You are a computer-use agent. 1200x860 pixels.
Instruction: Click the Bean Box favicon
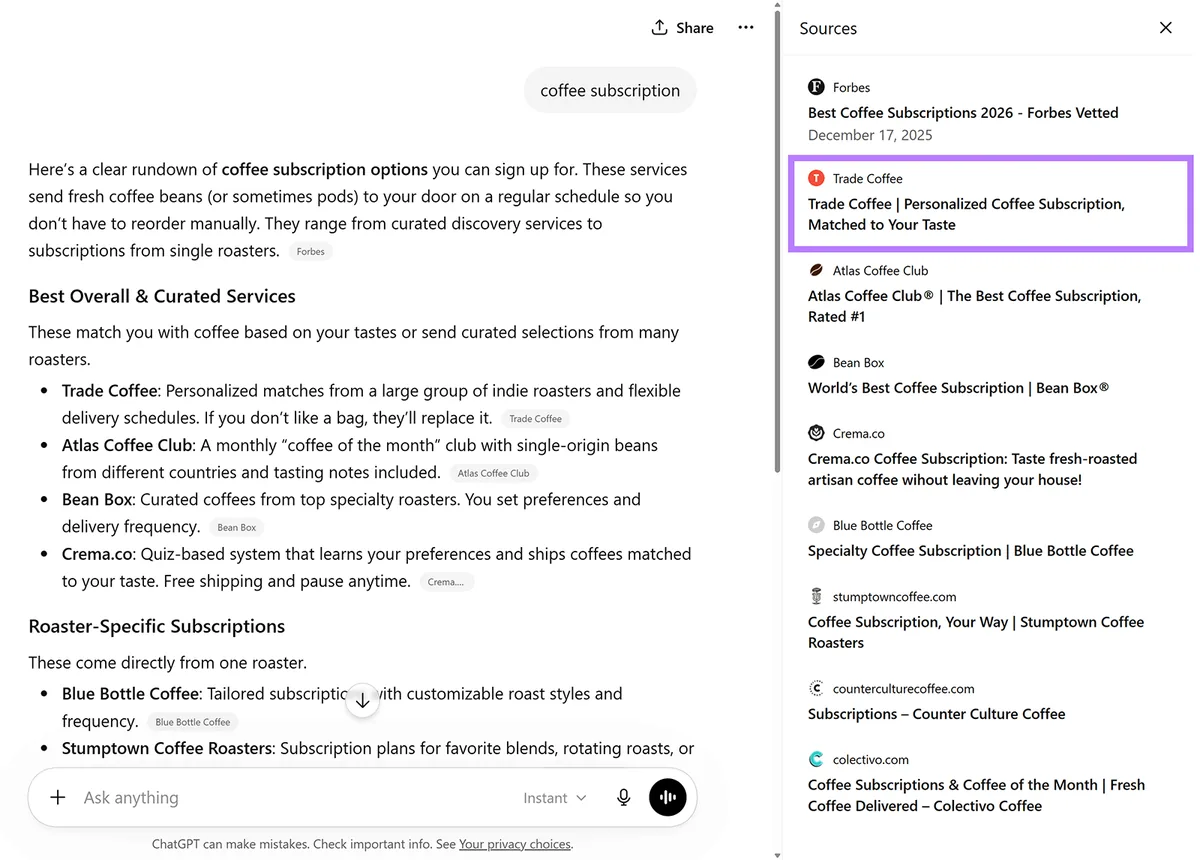point(816,362)
